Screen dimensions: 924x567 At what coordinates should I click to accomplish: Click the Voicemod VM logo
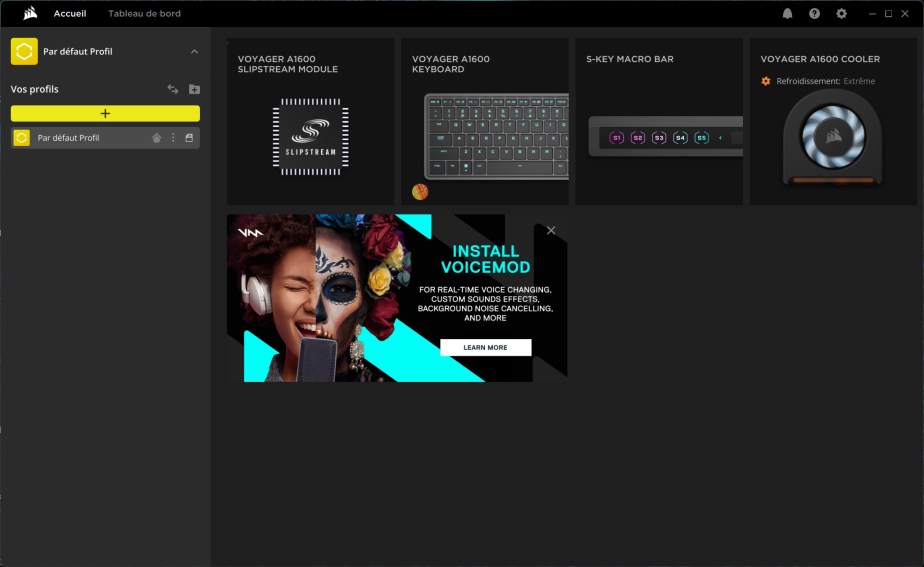click(250, 233)
